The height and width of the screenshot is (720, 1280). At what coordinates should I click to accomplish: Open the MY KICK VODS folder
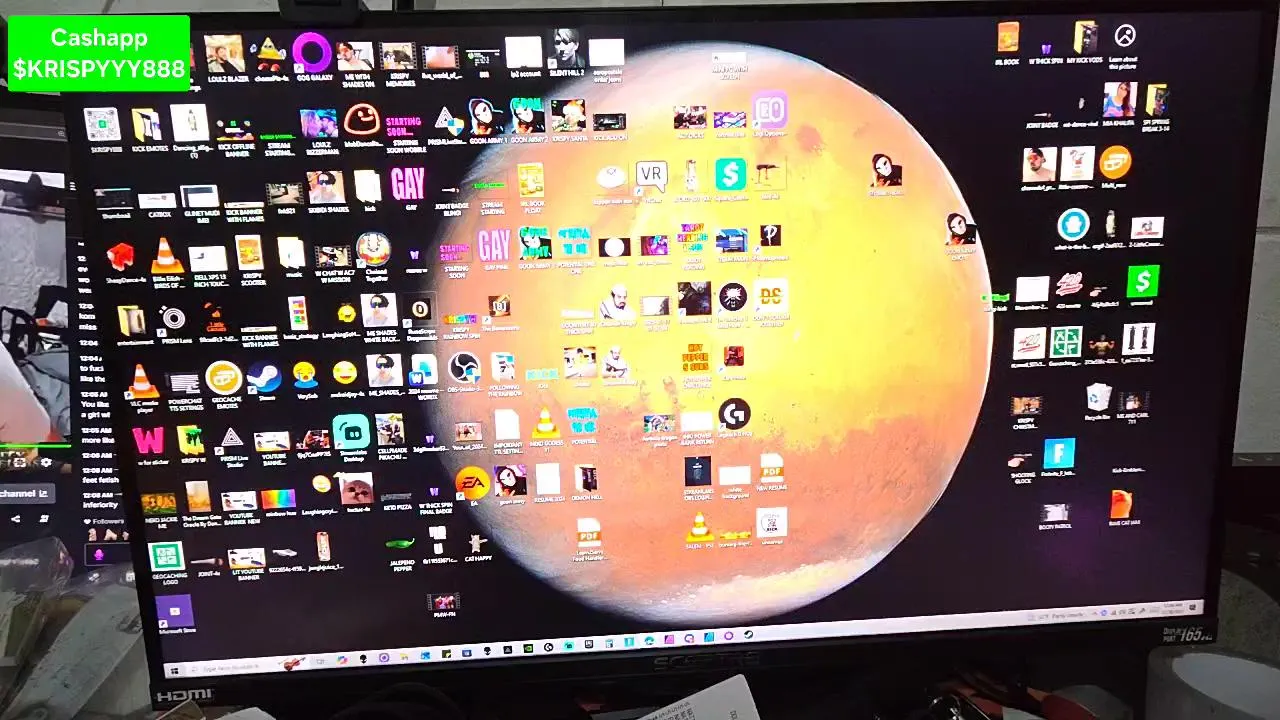(x=1085, y=43)
